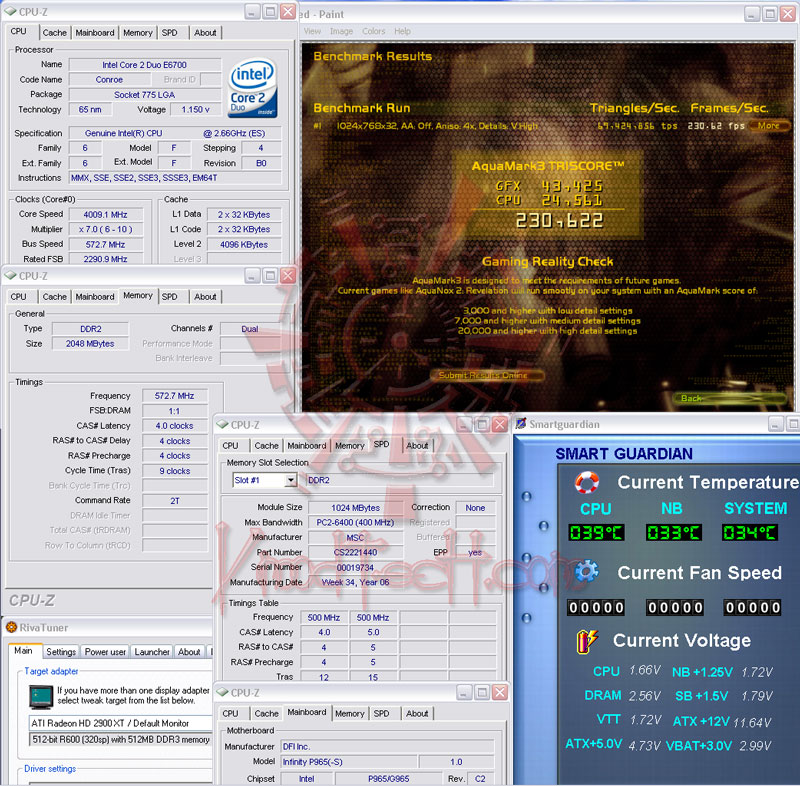Click the processor name Intel Core 2 Duo E6700
This screenshot has width=800, height=786.
144,65
